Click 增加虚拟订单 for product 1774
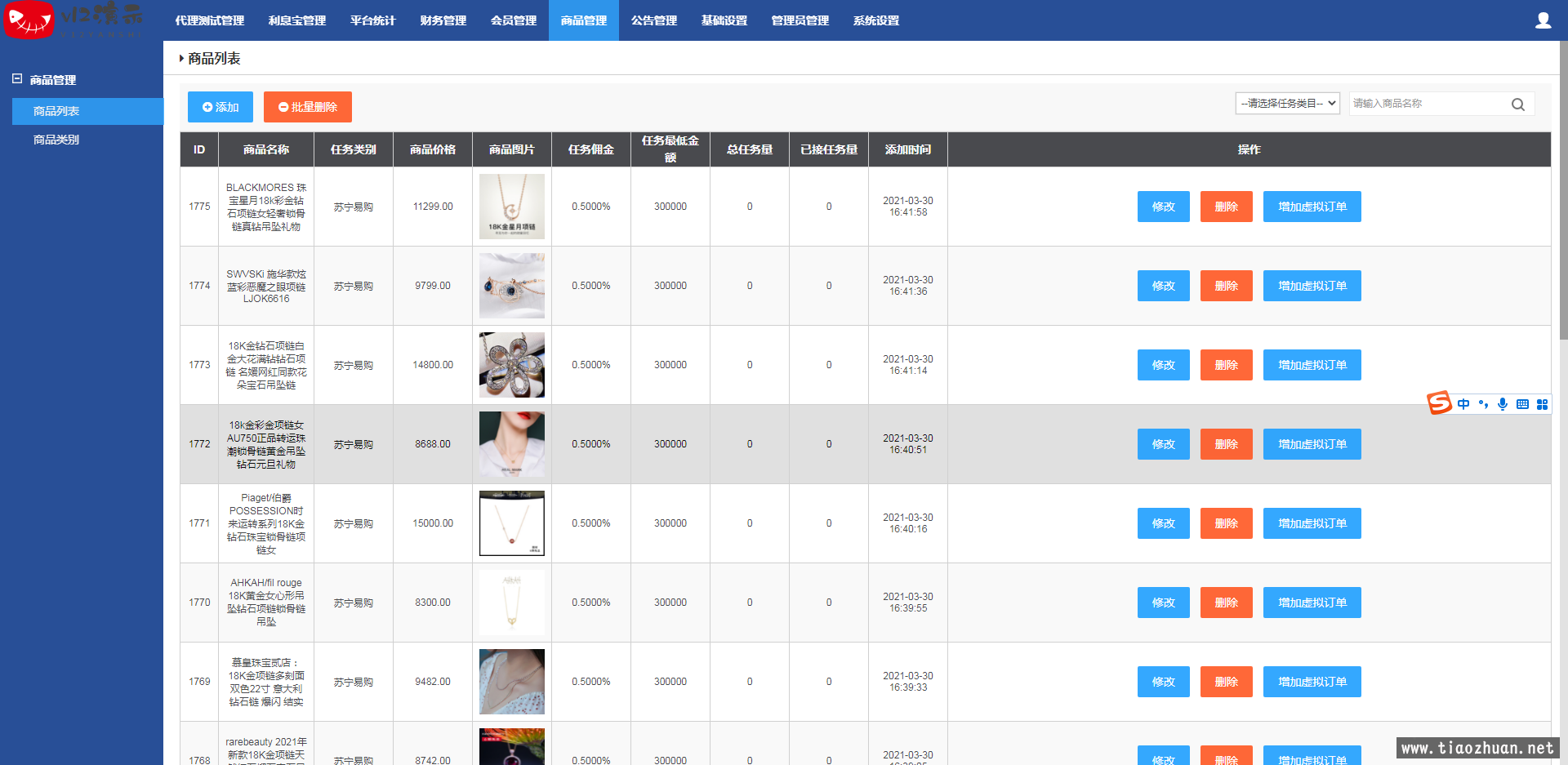Screen dimensions: 1568x765 pos(1312,286)
